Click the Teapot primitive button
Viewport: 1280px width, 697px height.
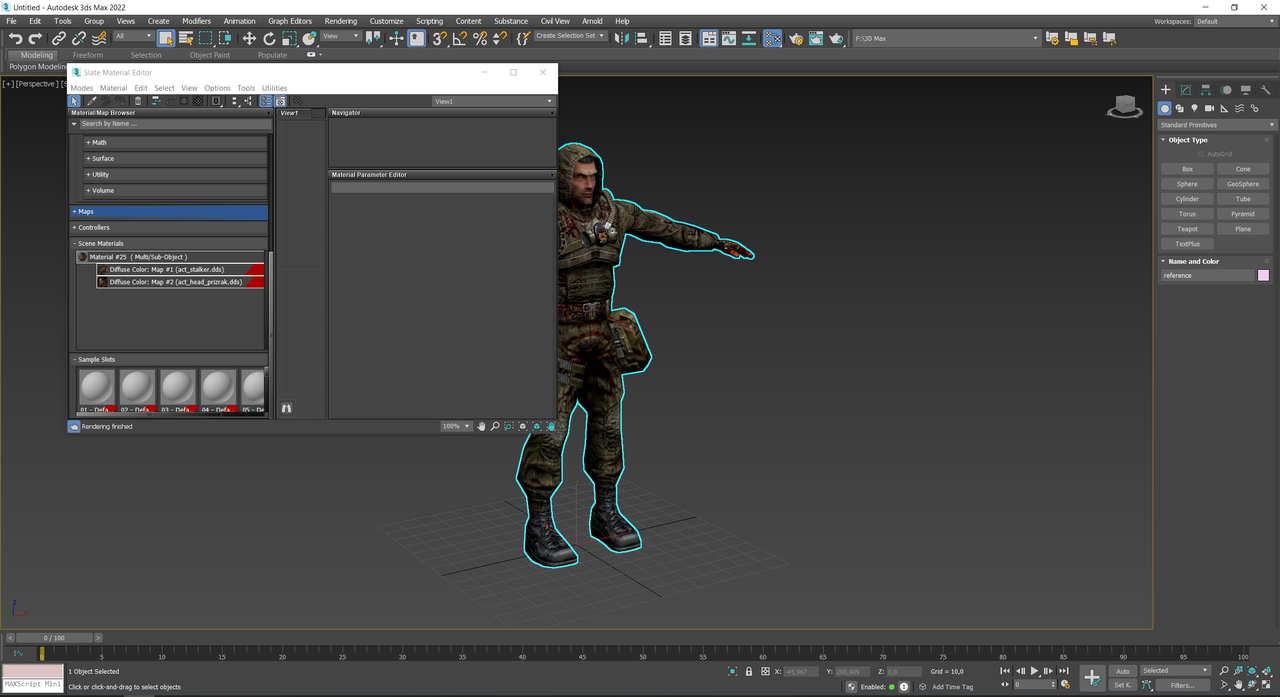(1187, 229)
